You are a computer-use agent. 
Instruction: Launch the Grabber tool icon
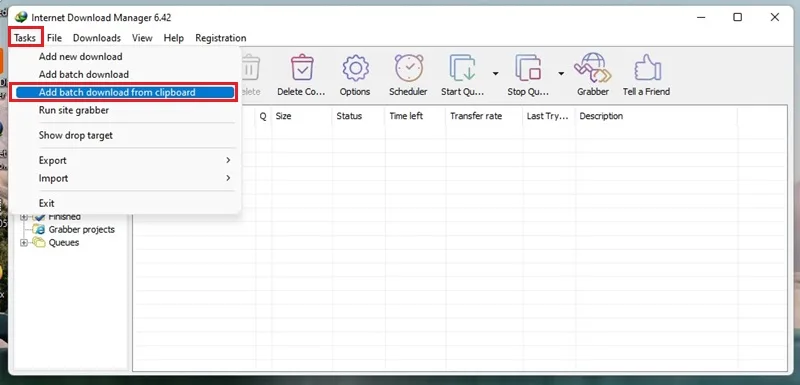click(593, 68)
